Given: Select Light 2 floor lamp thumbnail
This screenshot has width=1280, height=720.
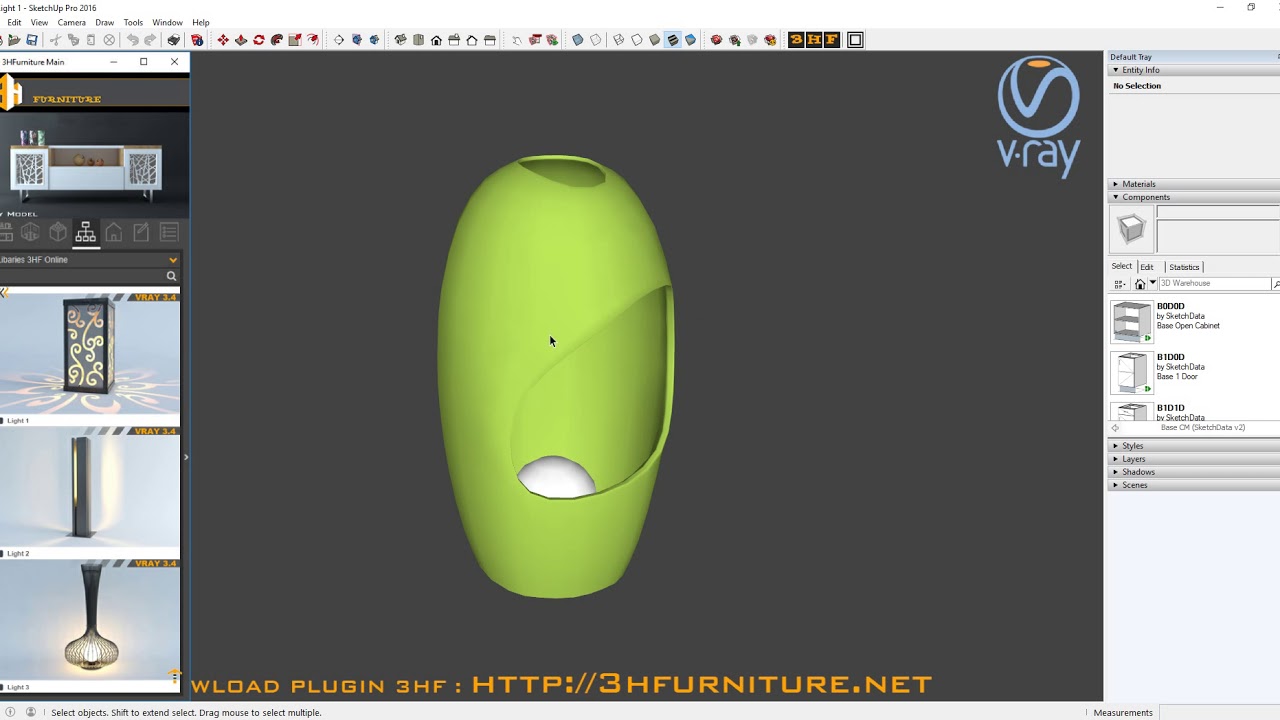Looking at the screenshot, I should 90,488.
